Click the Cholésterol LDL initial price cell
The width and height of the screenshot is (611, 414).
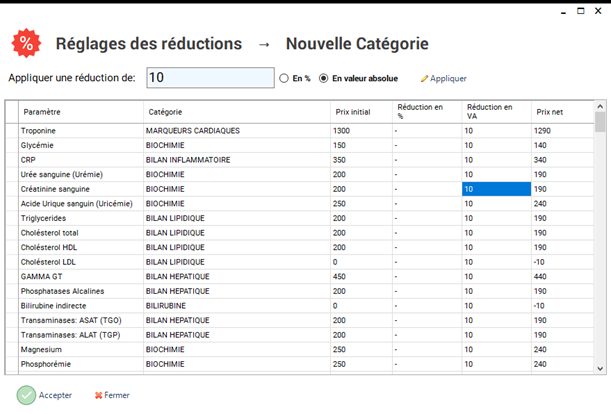360,262
